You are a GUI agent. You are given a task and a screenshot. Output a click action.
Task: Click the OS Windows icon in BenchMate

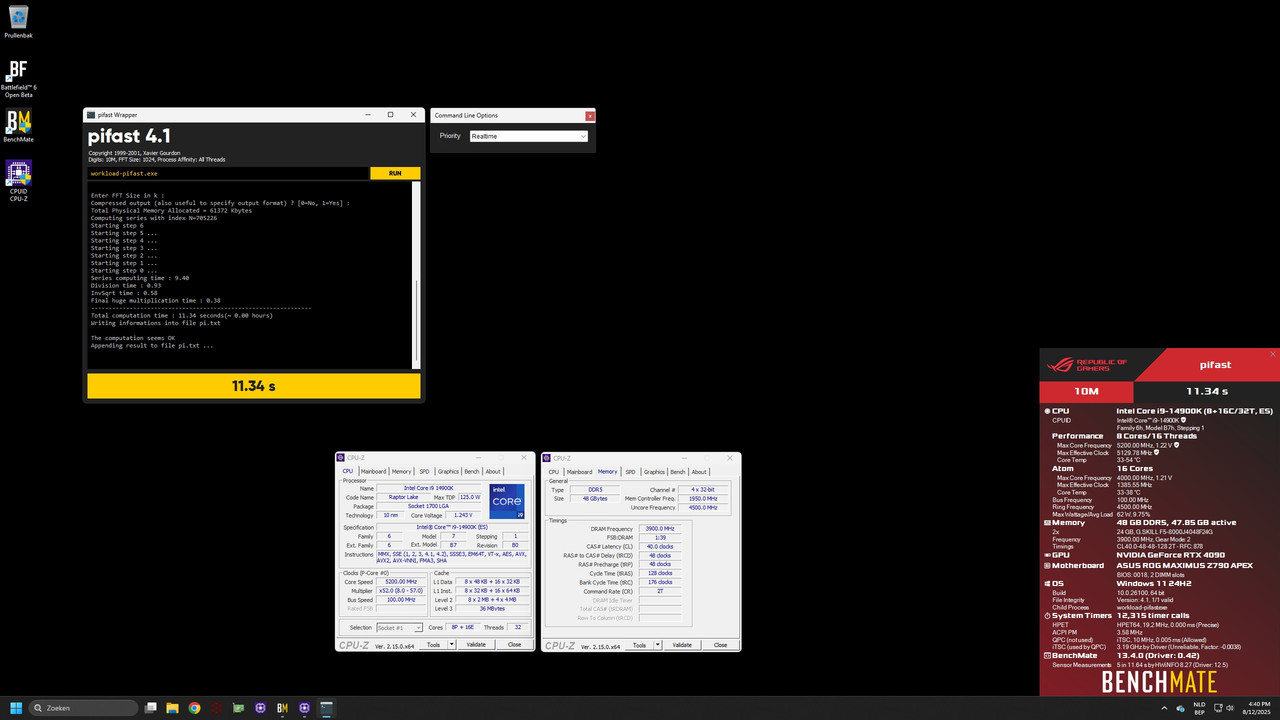coord(1047,584)
